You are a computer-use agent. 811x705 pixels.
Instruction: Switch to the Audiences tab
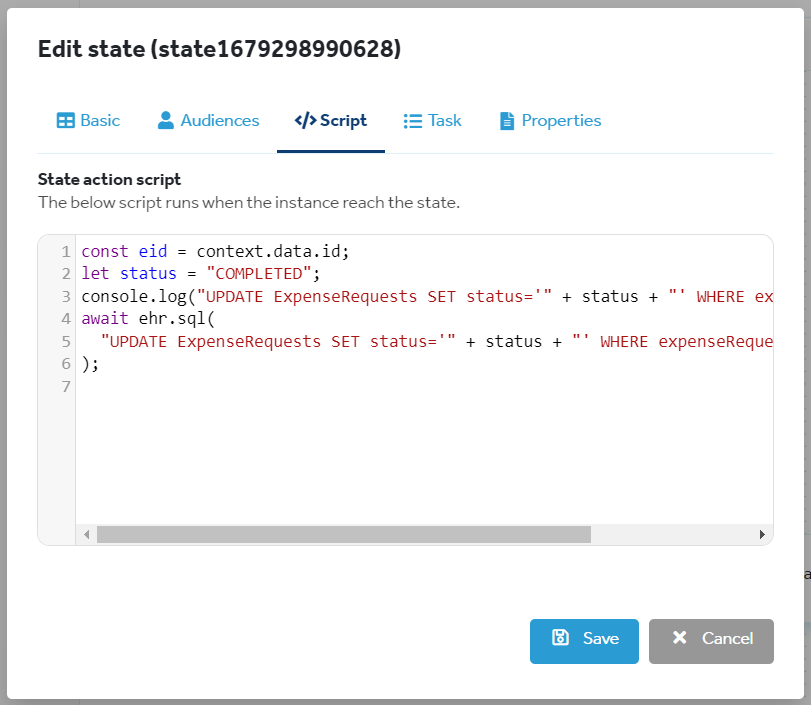(x=208, y=121)
